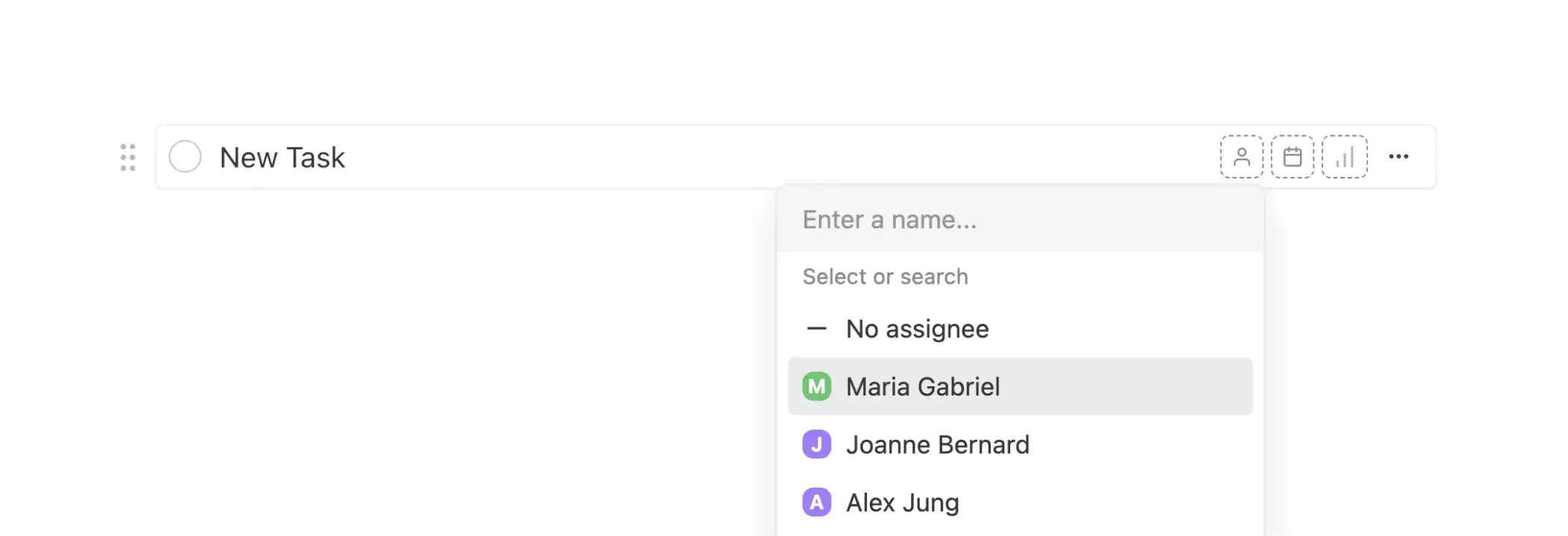Click the green M avatar icon
This screenshot has width=1568, height=536.
(817, 387)
